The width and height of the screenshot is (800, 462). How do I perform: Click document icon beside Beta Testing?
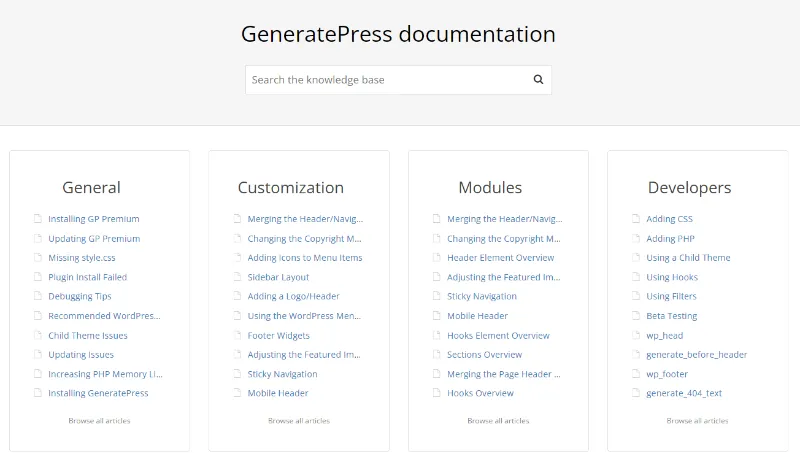[x=636, y=316]
